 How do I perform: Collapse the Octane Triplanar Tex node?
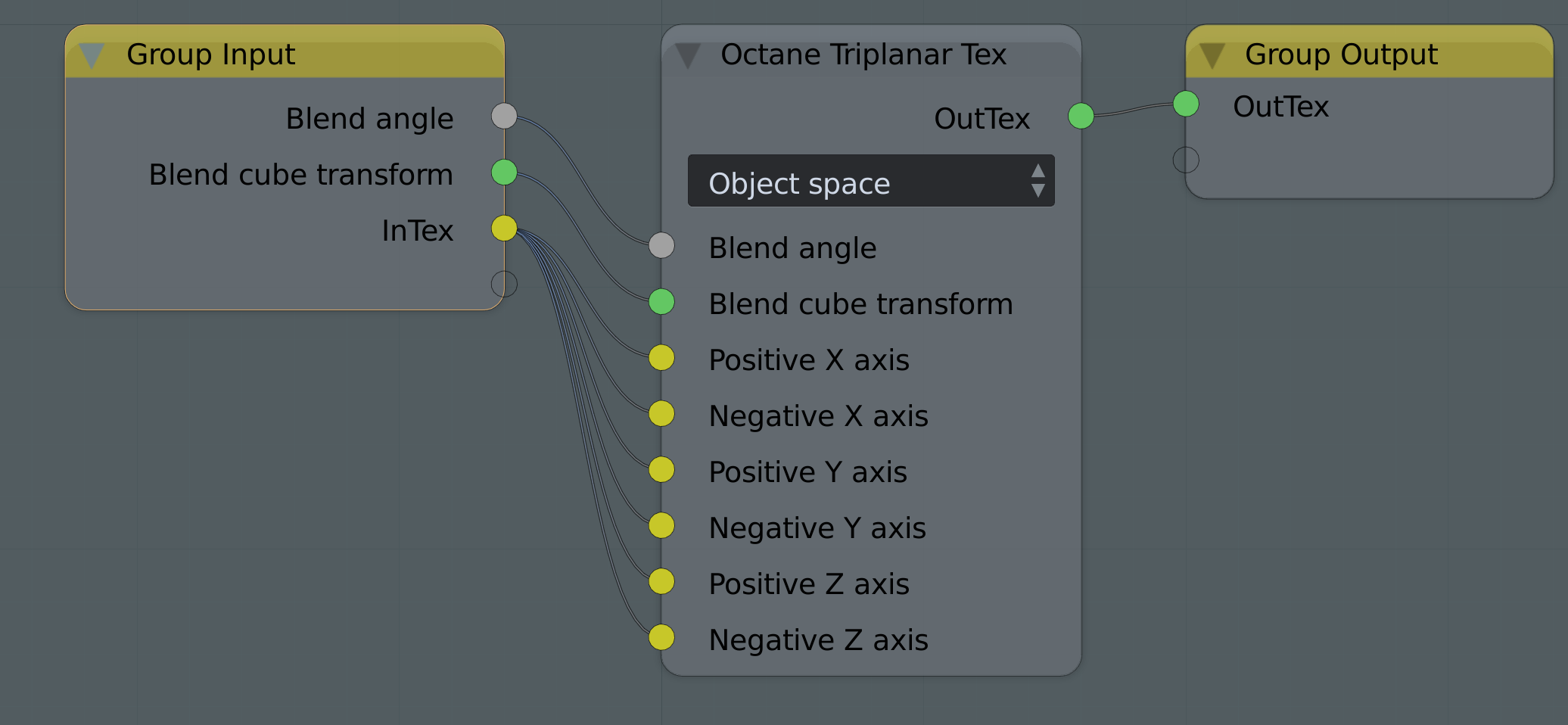tap(688, 55)
